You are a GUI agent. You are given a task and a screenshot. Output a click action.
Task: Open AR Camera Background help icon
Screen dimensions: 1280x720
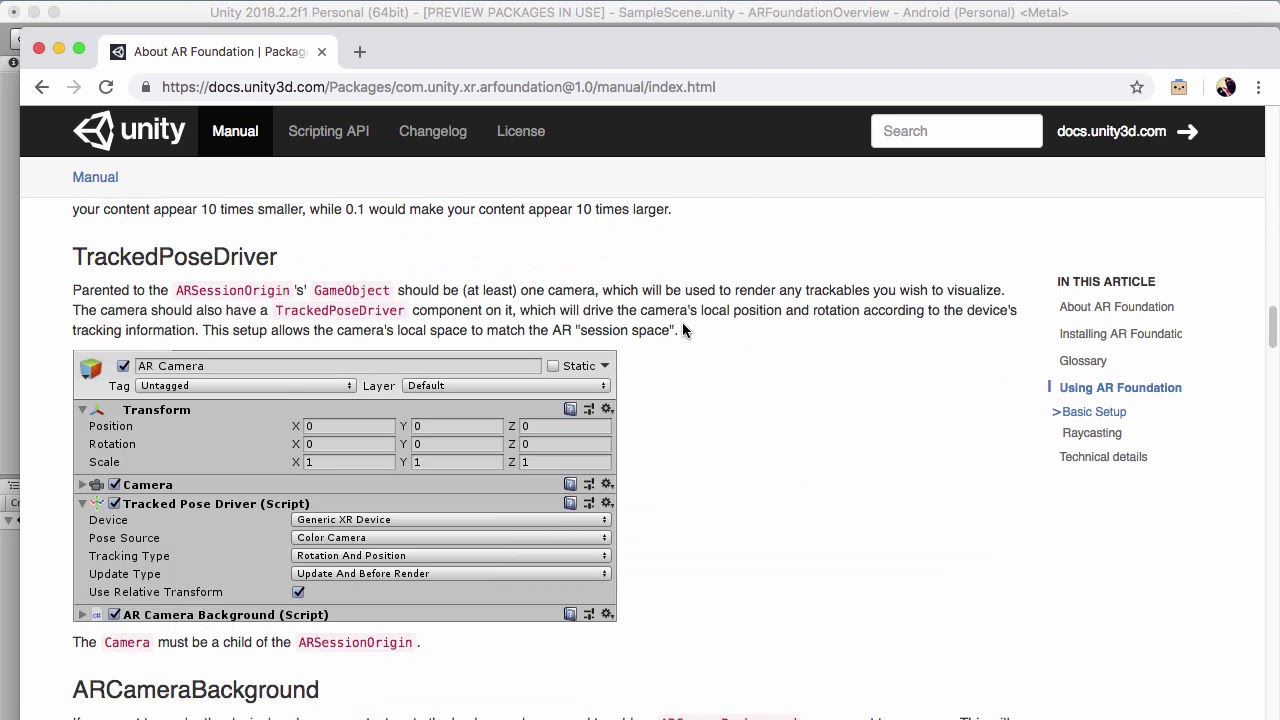pos(570,614)
